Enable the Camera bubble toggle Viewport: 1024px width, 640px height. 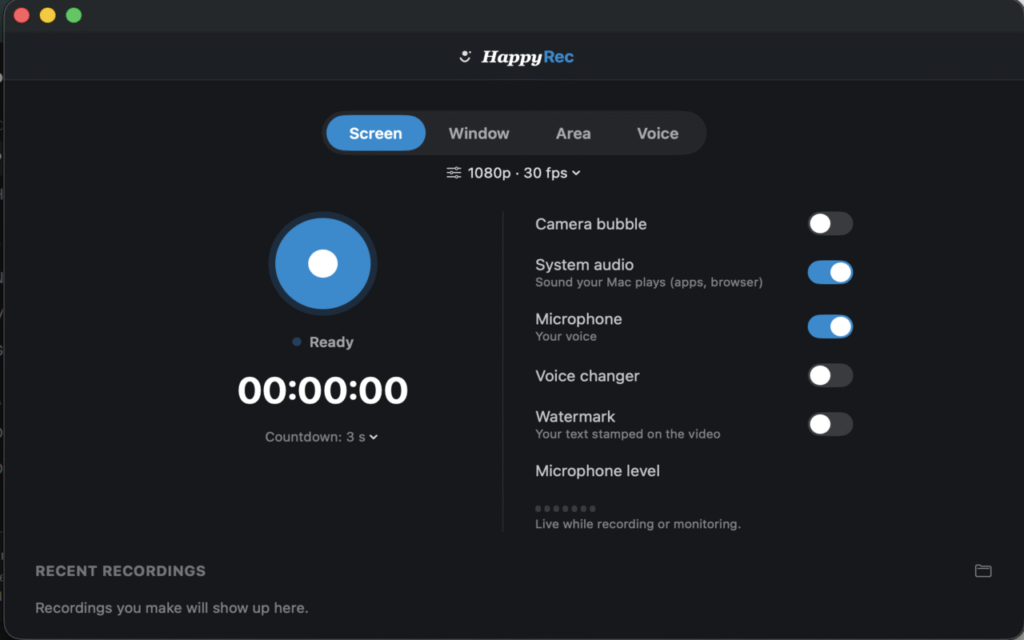[x=830, y=223]
